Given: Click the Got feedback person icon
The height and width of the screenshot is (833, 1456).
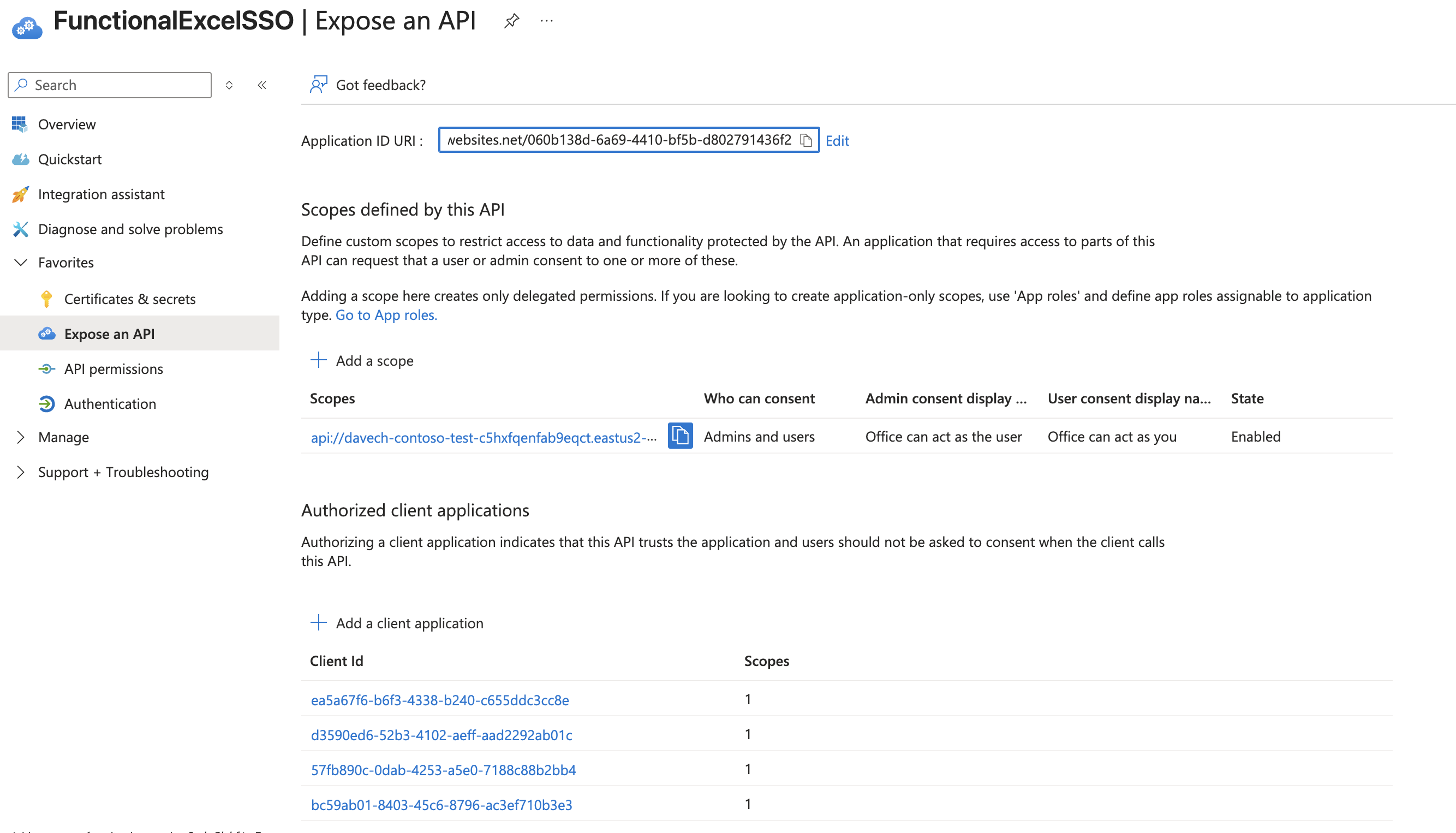Looking at the screenshot, I should (318, 85).
